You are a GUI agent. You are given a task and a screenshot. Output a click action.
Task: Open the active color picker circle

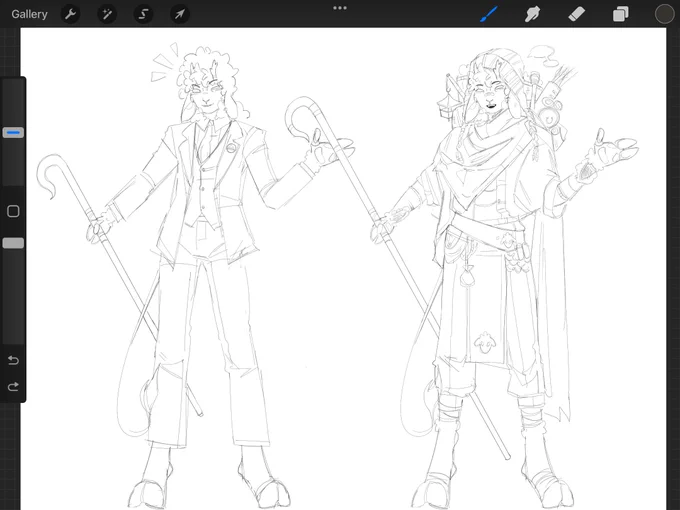pos(664,14)
